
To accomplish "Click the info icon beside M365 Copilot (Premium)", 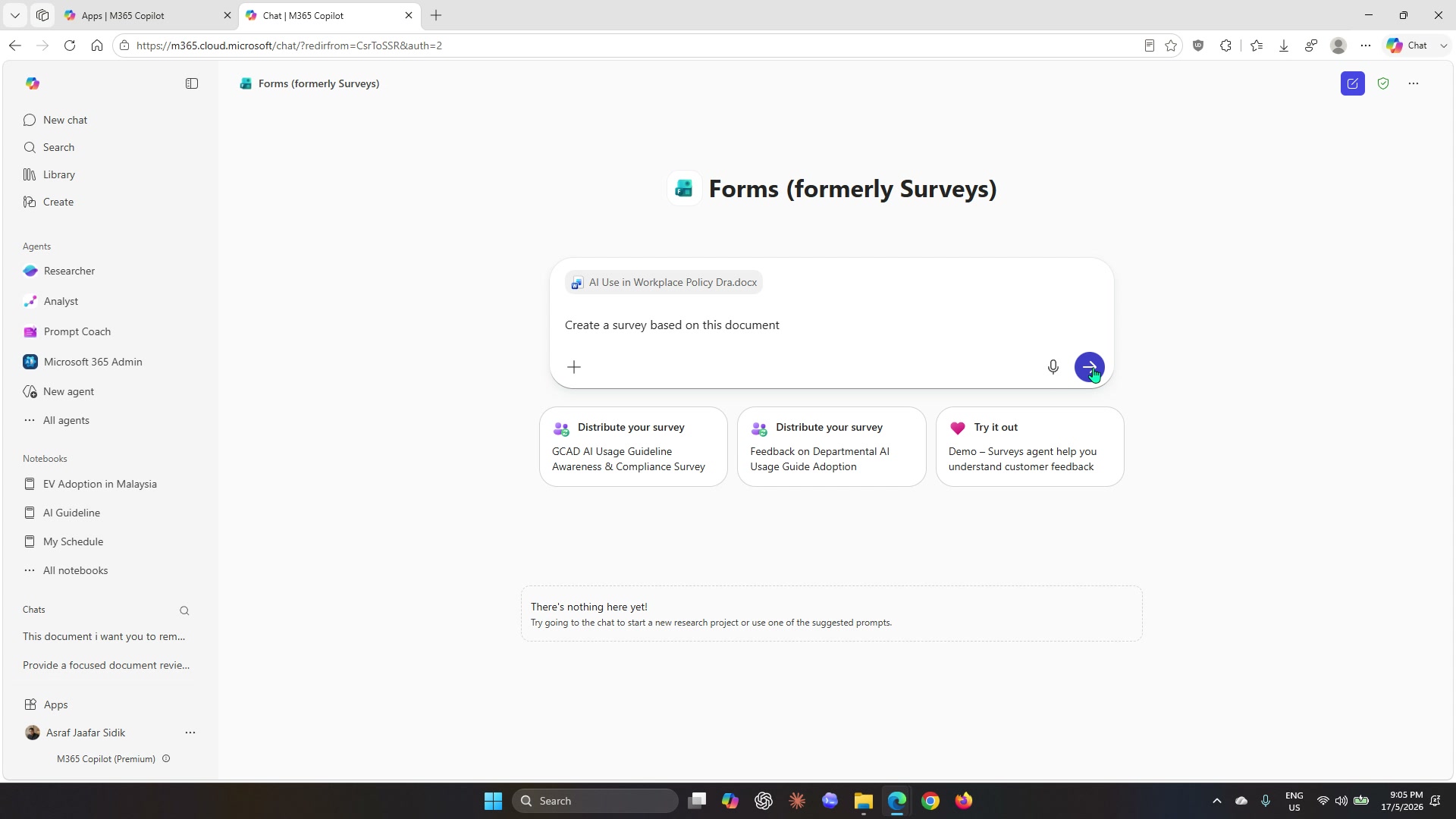I will click(x=166, y=758).
